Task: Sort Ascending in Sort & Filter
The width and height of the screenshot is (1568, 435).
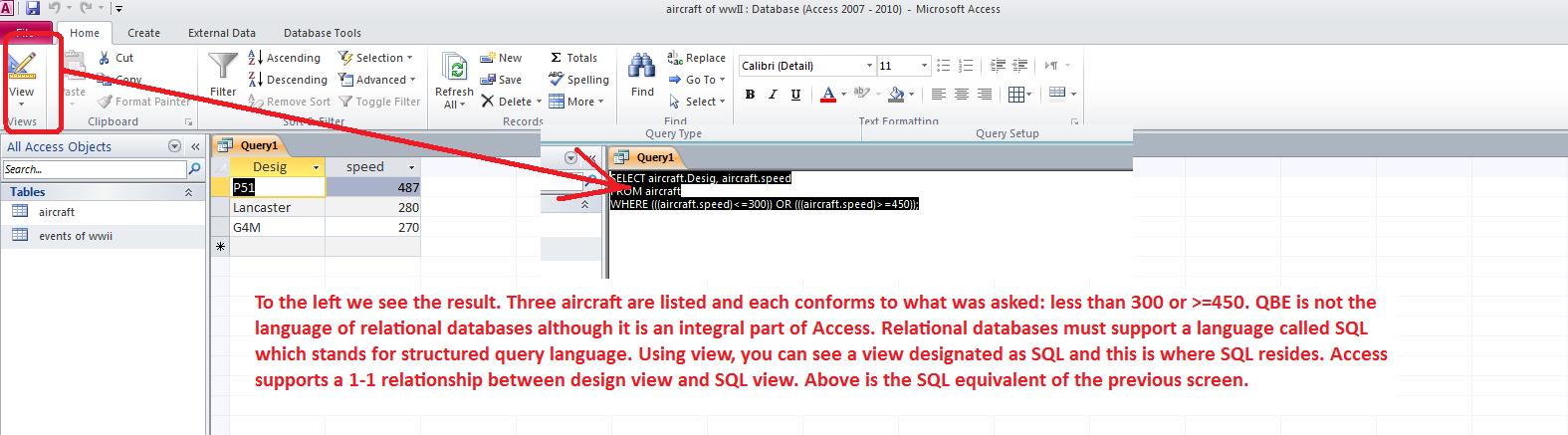Action: coord(284,58)
